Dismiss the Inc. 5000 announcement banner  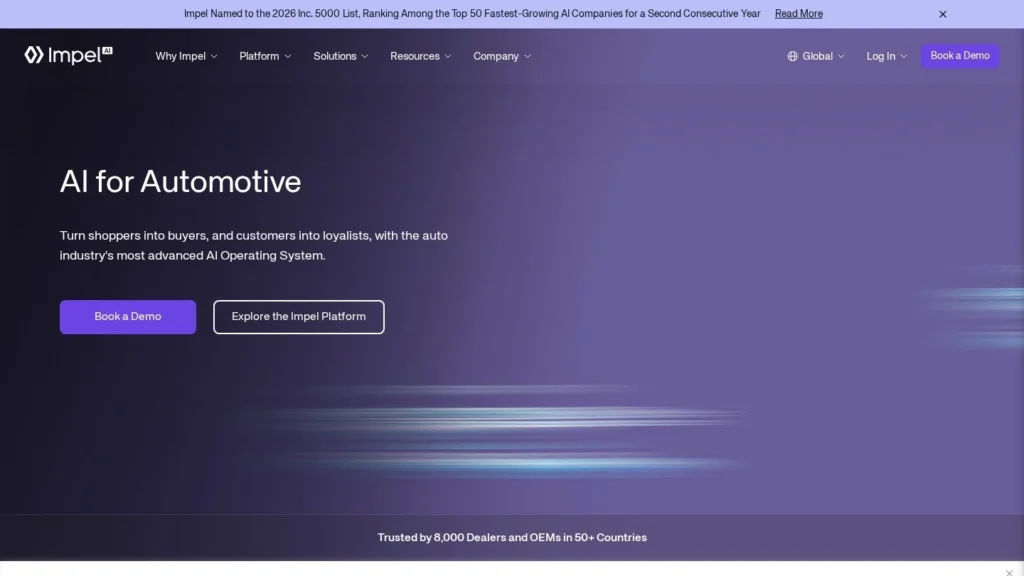942,14
